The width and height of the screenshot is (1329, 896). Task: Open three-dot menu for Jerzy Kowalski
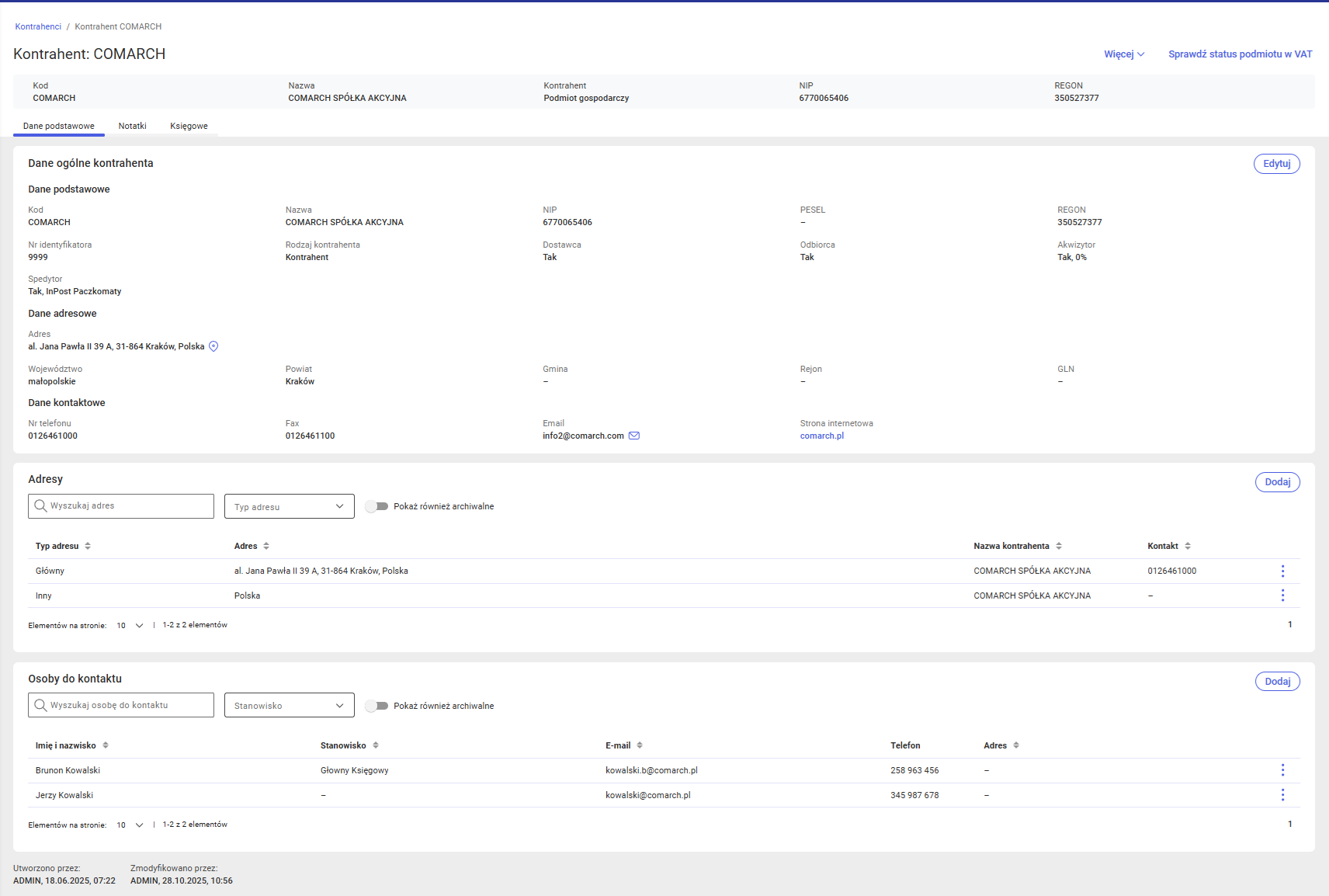(x=1282, y=795)
